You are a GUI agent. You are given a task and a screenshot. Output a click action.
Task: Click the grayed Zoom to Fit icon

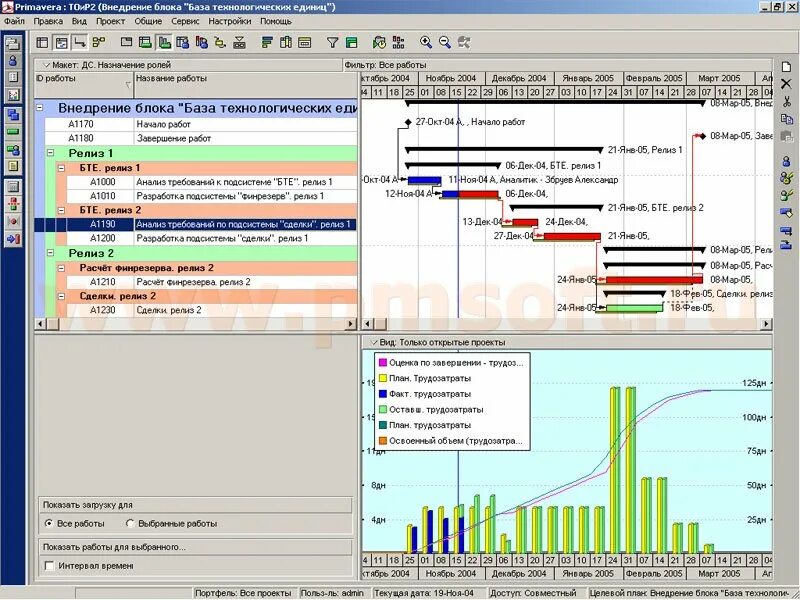tap(464, 43)
